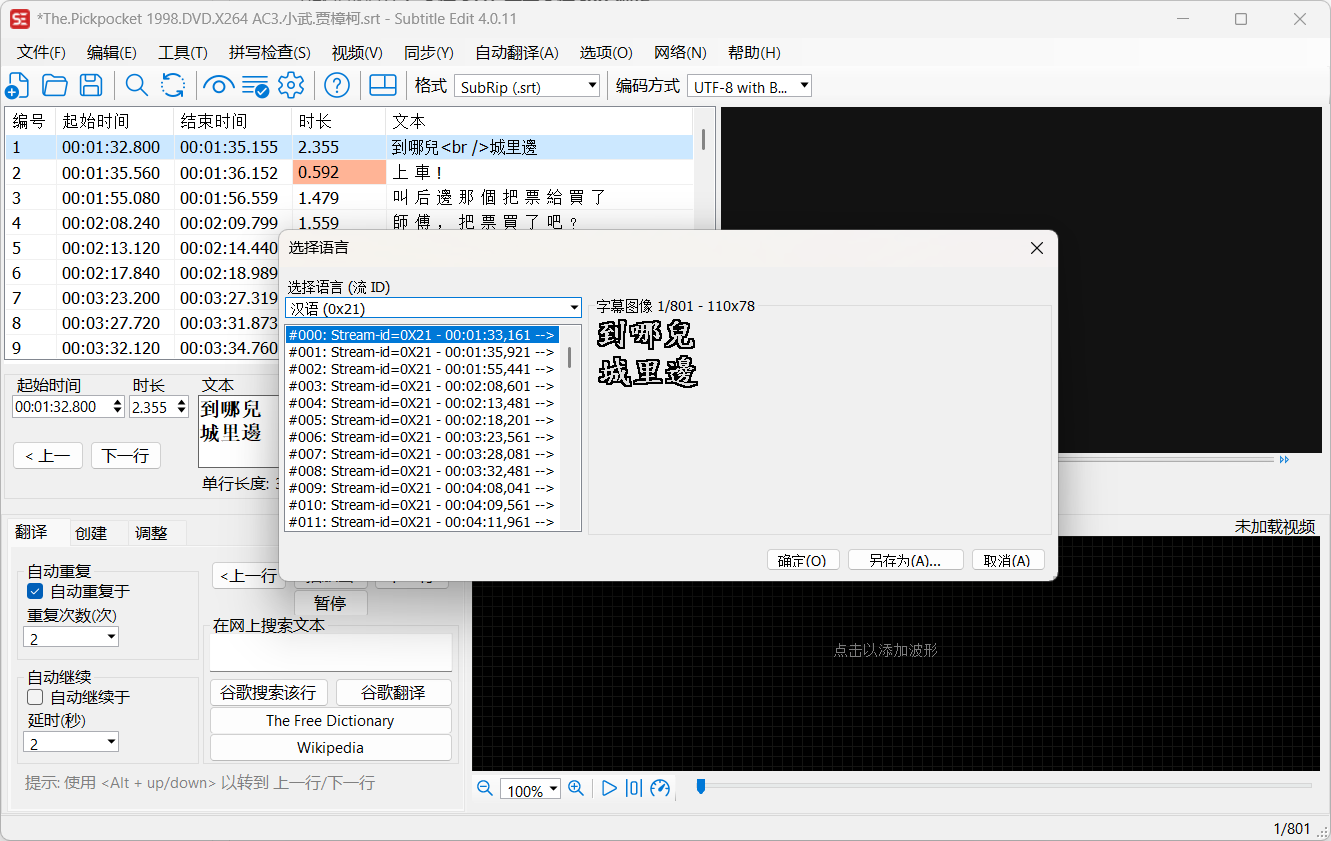Confirm language selection with 确定(O)
The width and height of the screenshot is (1331, 841).
tap(803, 559)
